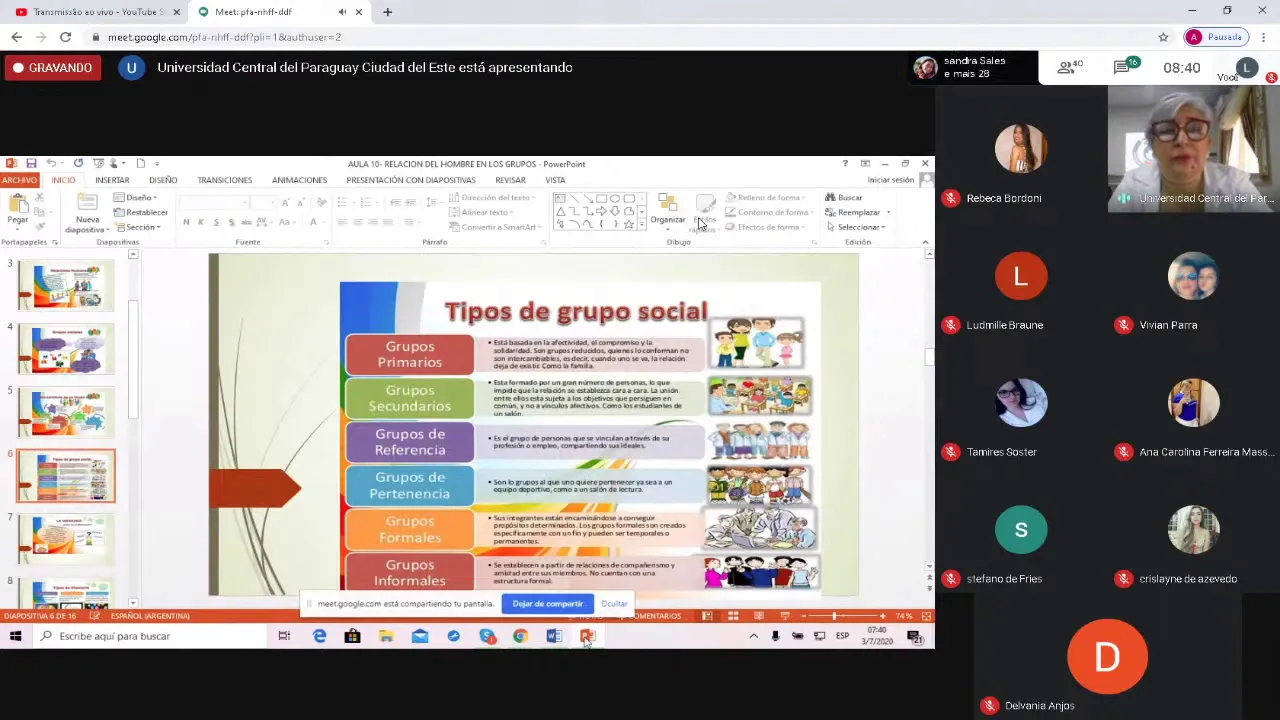This screenshot has width=1280, height=720.
Task: Click Iniciar sesión in PowerPoint
Action: click(x=890, y=180)
